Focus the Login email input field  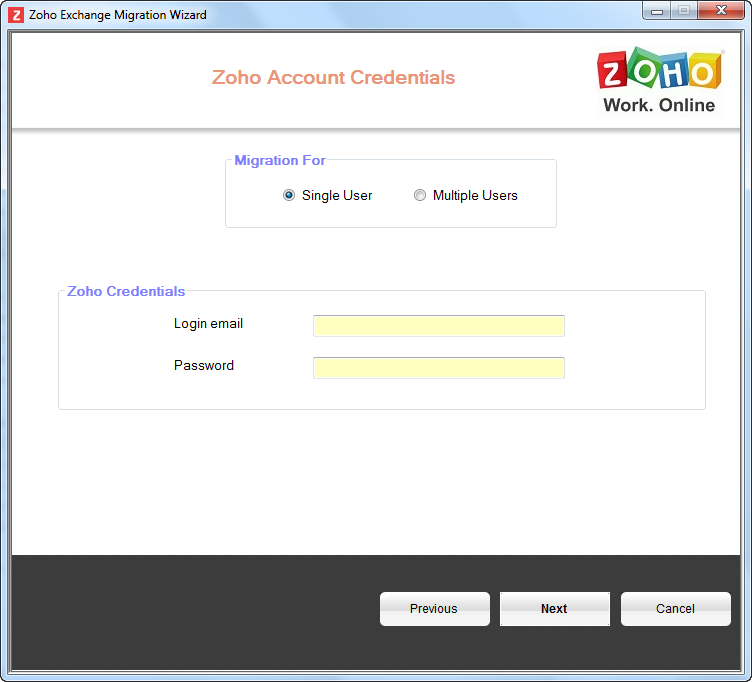coord(438,326)
